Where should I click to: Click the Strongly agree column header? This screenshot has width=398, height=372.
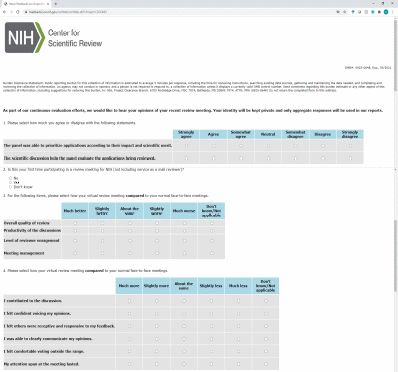186,134
